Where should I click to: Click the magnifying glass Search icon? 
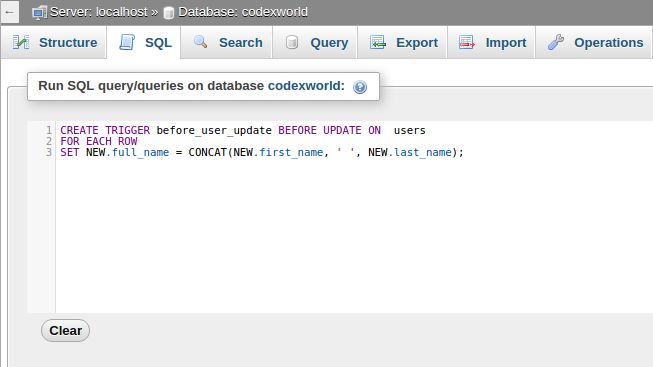pyautogui.click(x=201, y=42)
